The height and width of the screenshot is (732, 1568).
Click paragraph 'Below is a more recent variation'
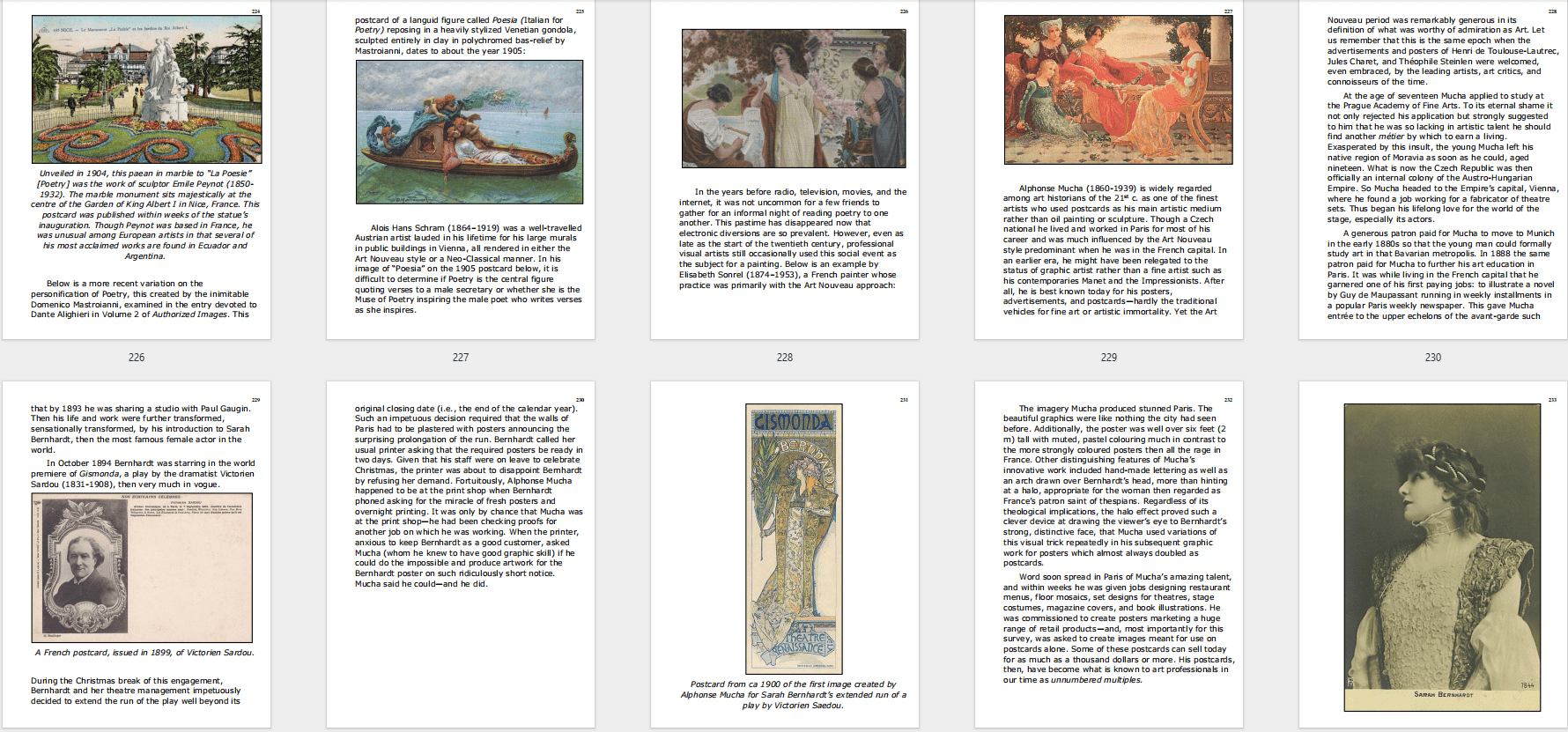(144, 299)
